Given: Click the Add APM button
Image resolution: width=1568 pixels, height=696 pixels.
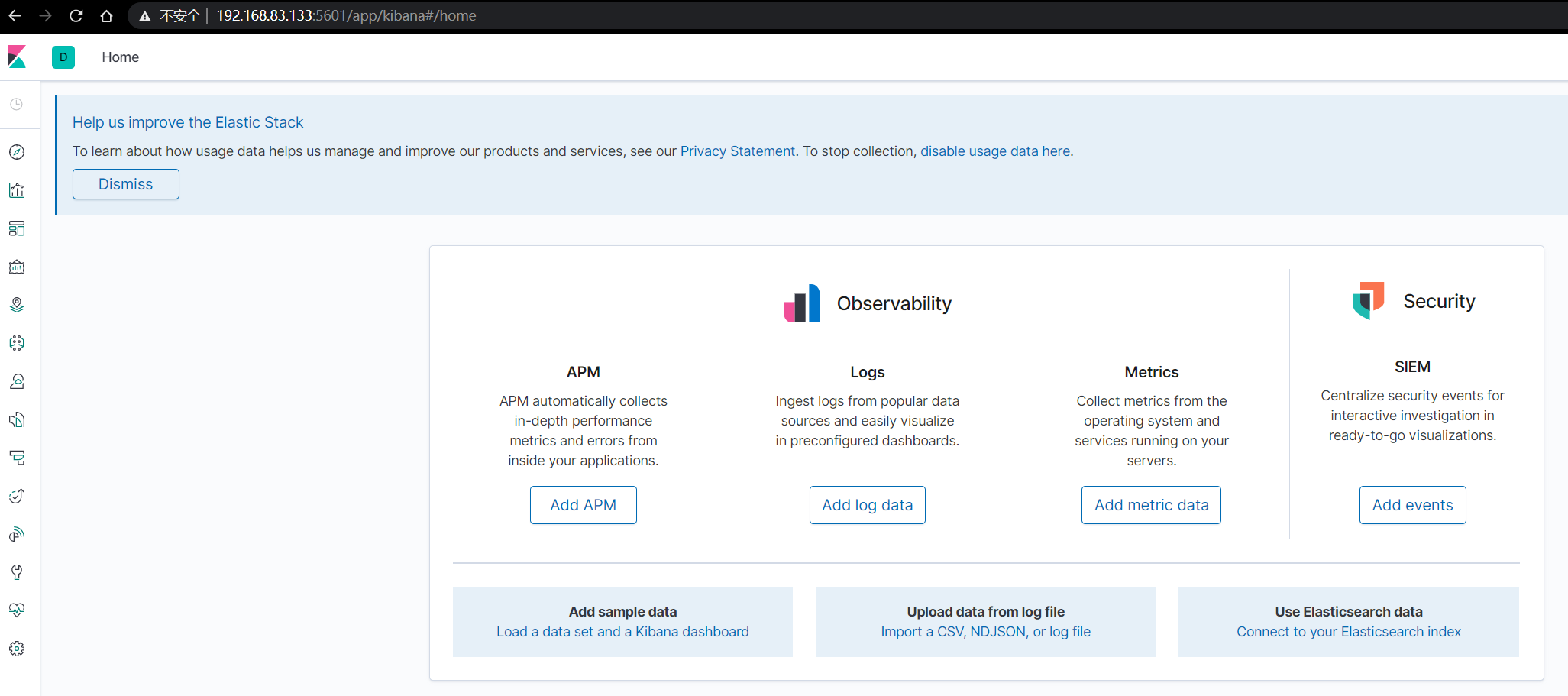Looking at the screenshot, I should [584, 505].
